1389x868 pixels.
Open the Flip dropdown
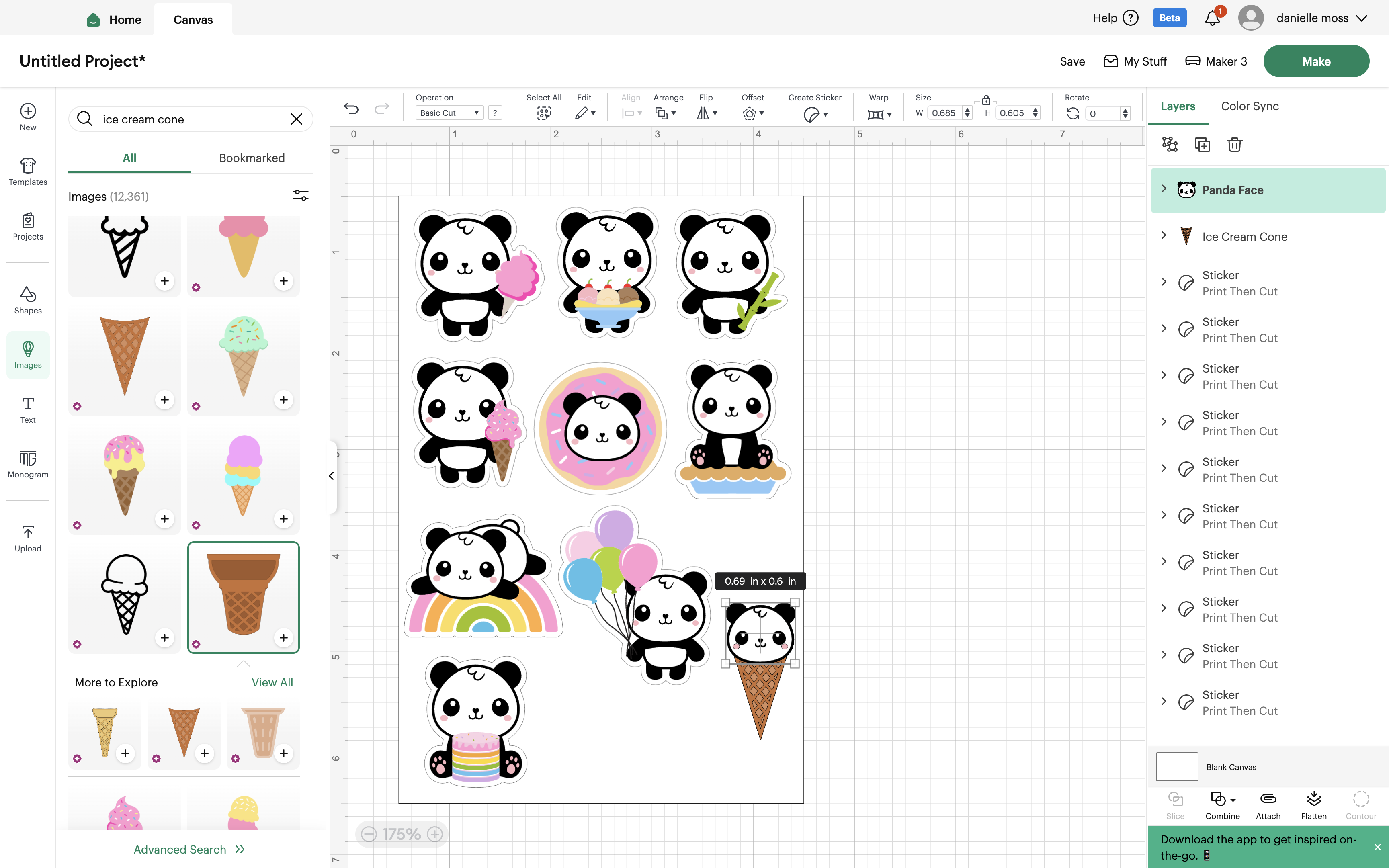707,113
